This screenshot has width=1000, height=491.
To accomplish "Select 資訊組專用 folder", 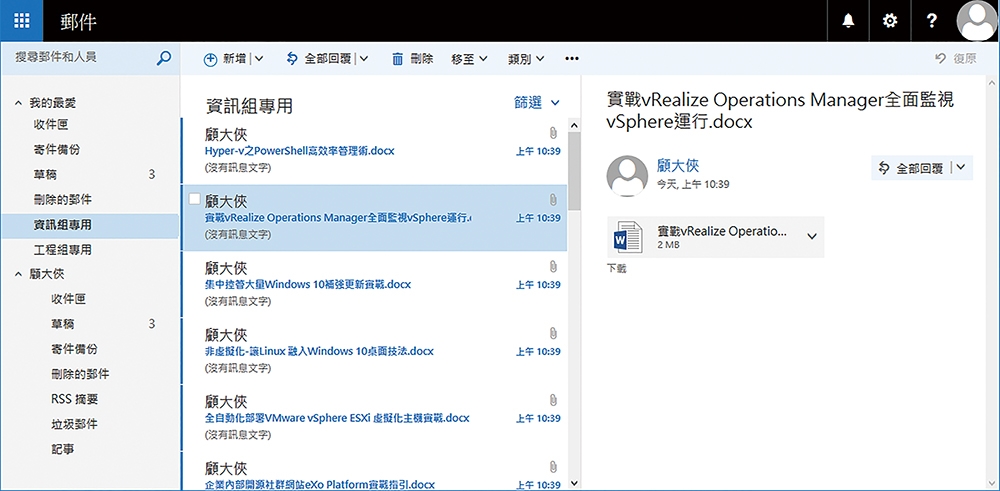I will [89, 225].
